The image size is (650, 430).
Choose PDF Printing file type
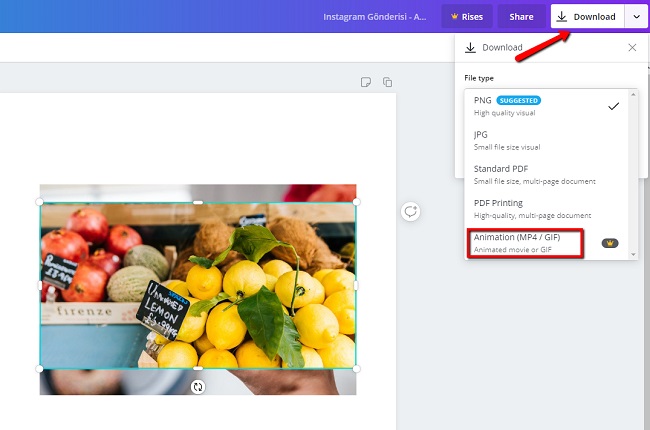click(x=546, y=209)
